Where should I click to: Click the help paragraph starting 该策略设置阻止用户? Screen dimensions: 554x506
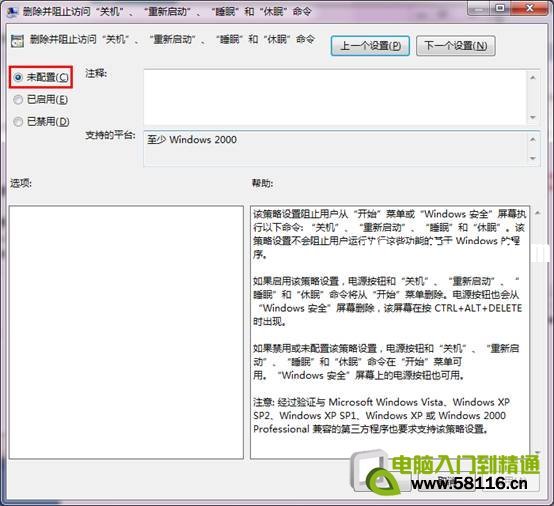point(389,234)
